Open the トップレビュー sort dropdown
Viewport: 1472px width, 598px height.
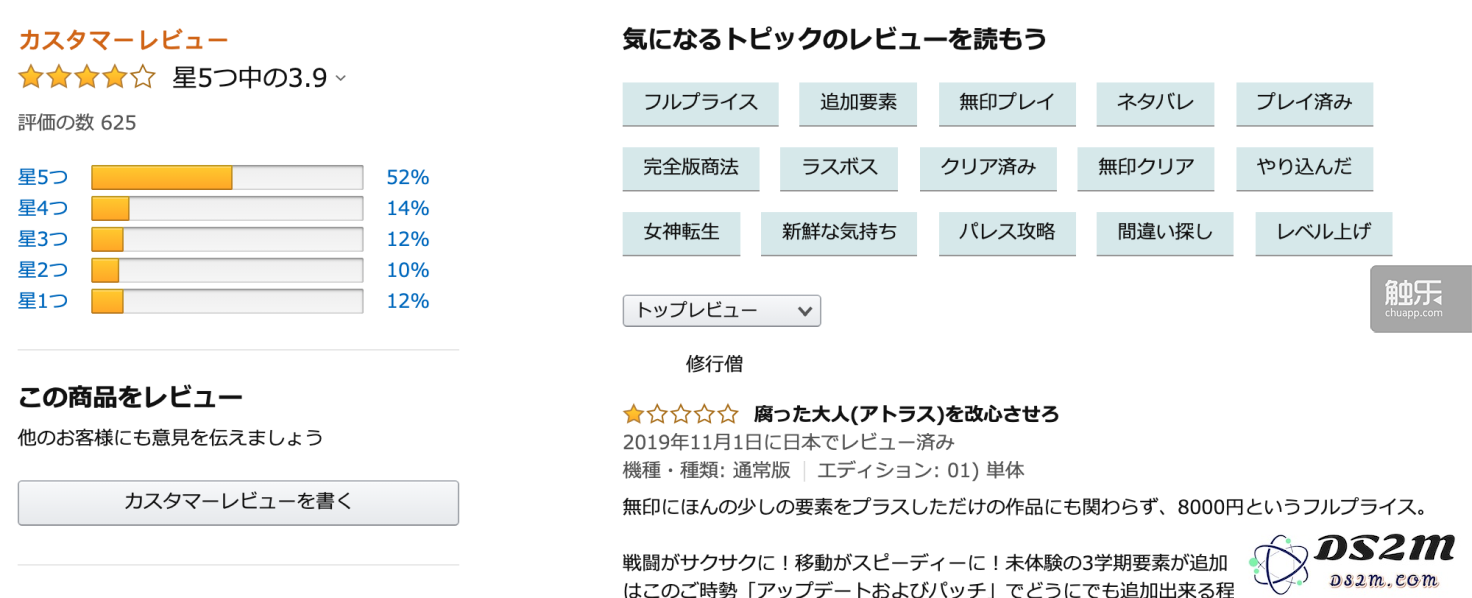[x=721, y=311]
